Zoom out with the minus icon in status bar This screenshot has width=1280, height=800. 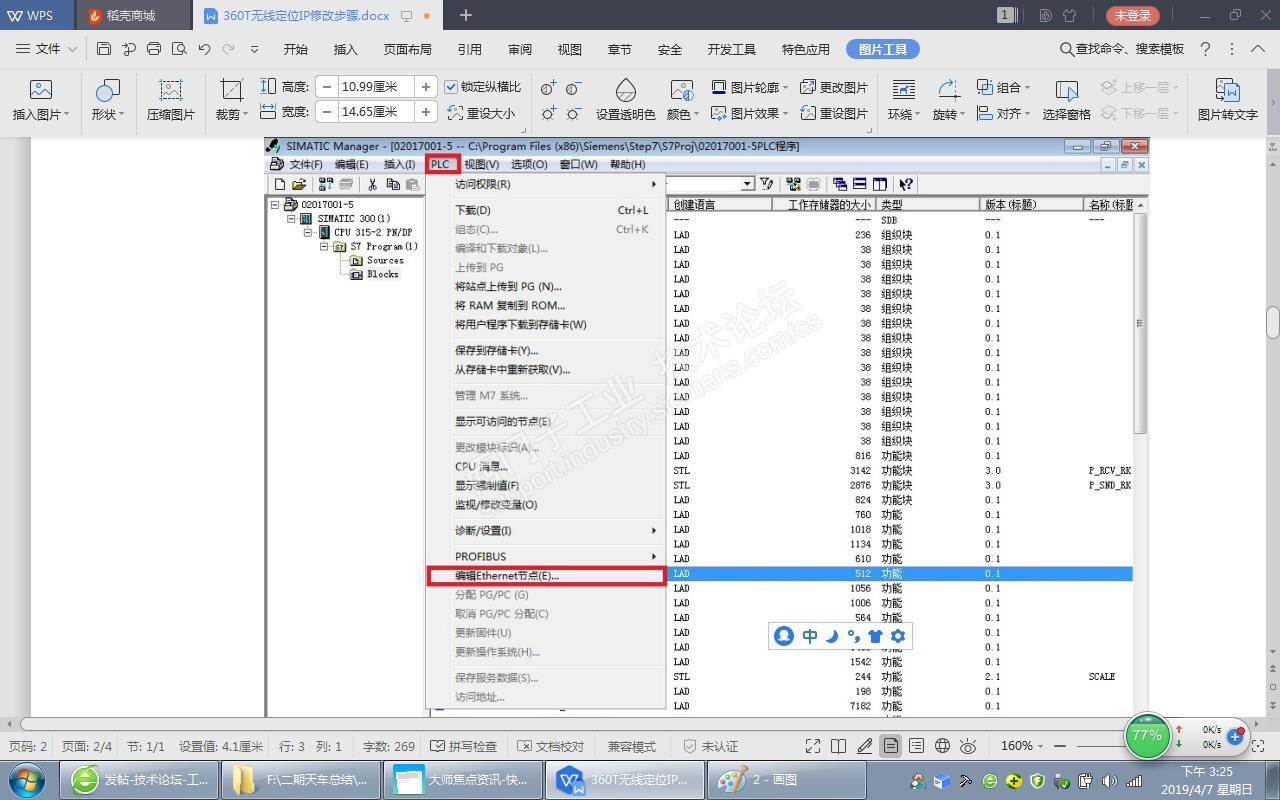(1060, 746)
